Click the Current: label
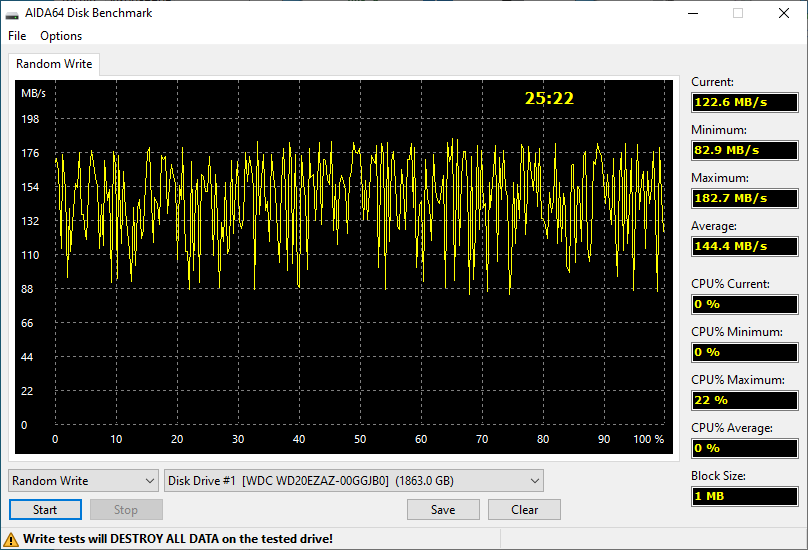 click(x=712, y=82)
